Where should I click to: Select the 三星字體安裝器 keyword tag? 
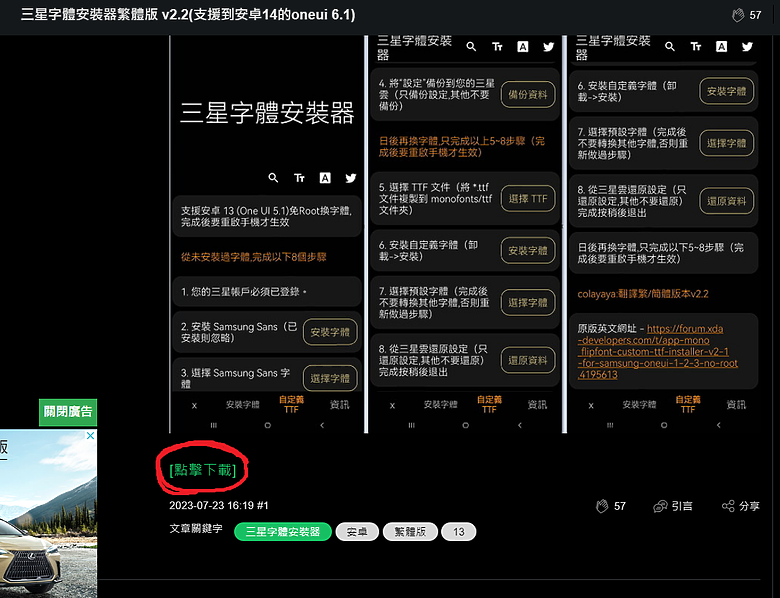(x=283, y=532)
